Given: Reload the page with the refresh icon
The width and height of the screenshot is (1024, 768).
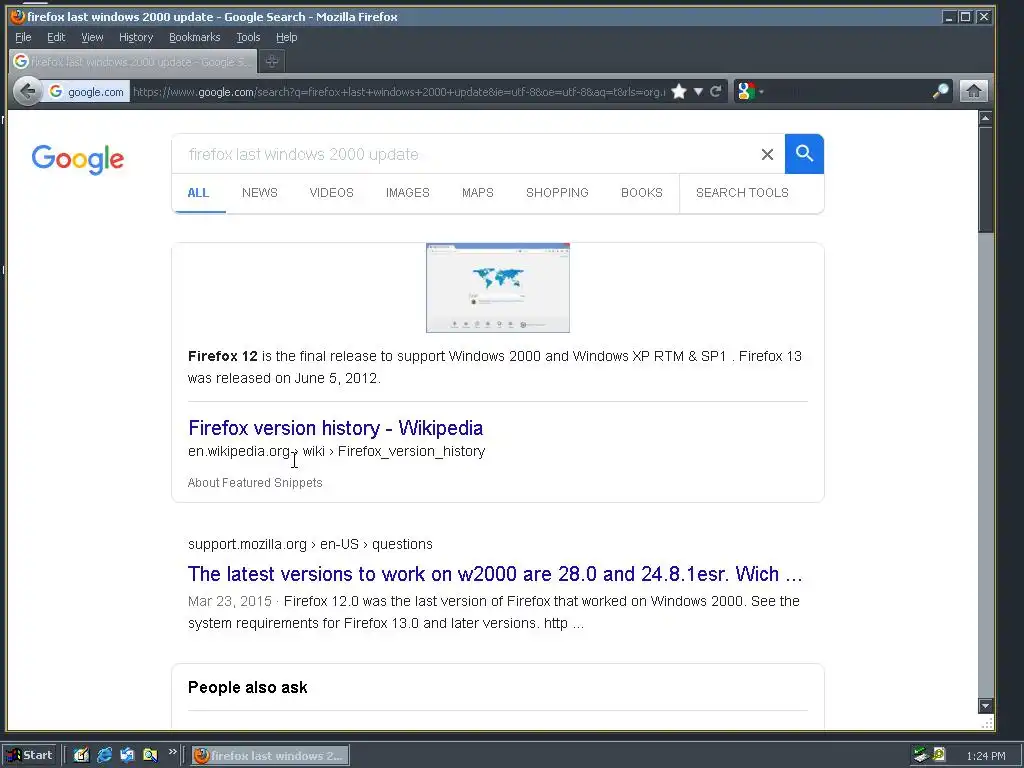Looking at the screenshot, I should pos(716,91).
